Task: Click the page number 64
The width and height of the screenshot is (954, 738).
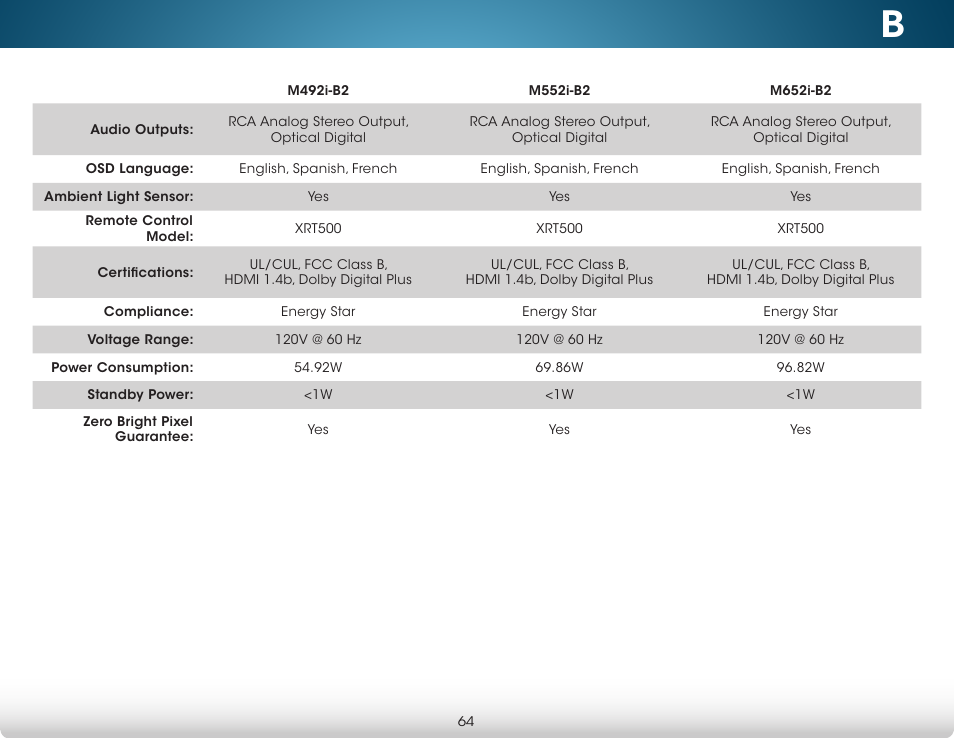Action: click(465, 722)
